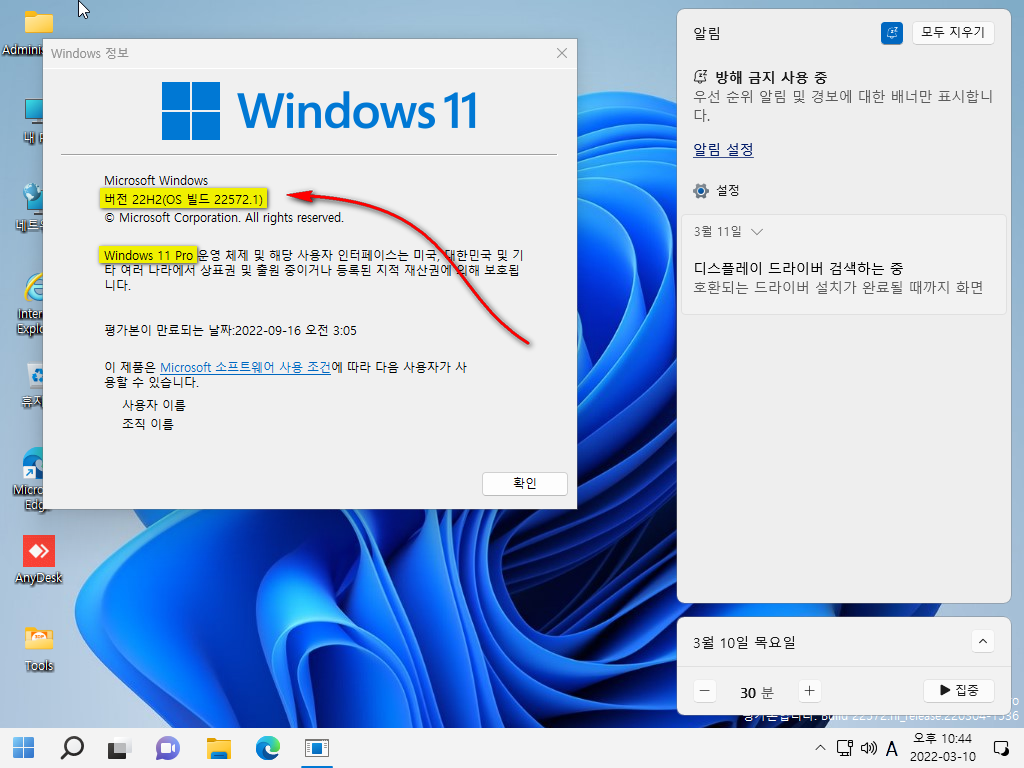Click the expiry date 2022-09-16 오전 3:05 text
The height and width of the screenshot is (768, 1024).
point(296,330)
